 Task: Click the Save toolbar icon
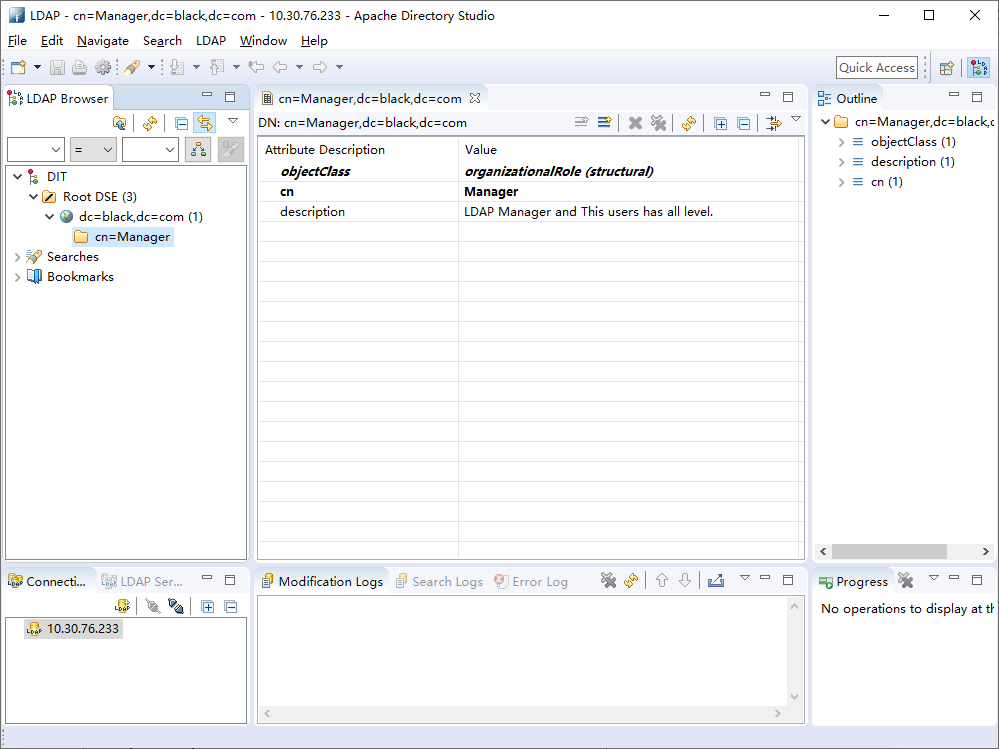click(57, 67)
